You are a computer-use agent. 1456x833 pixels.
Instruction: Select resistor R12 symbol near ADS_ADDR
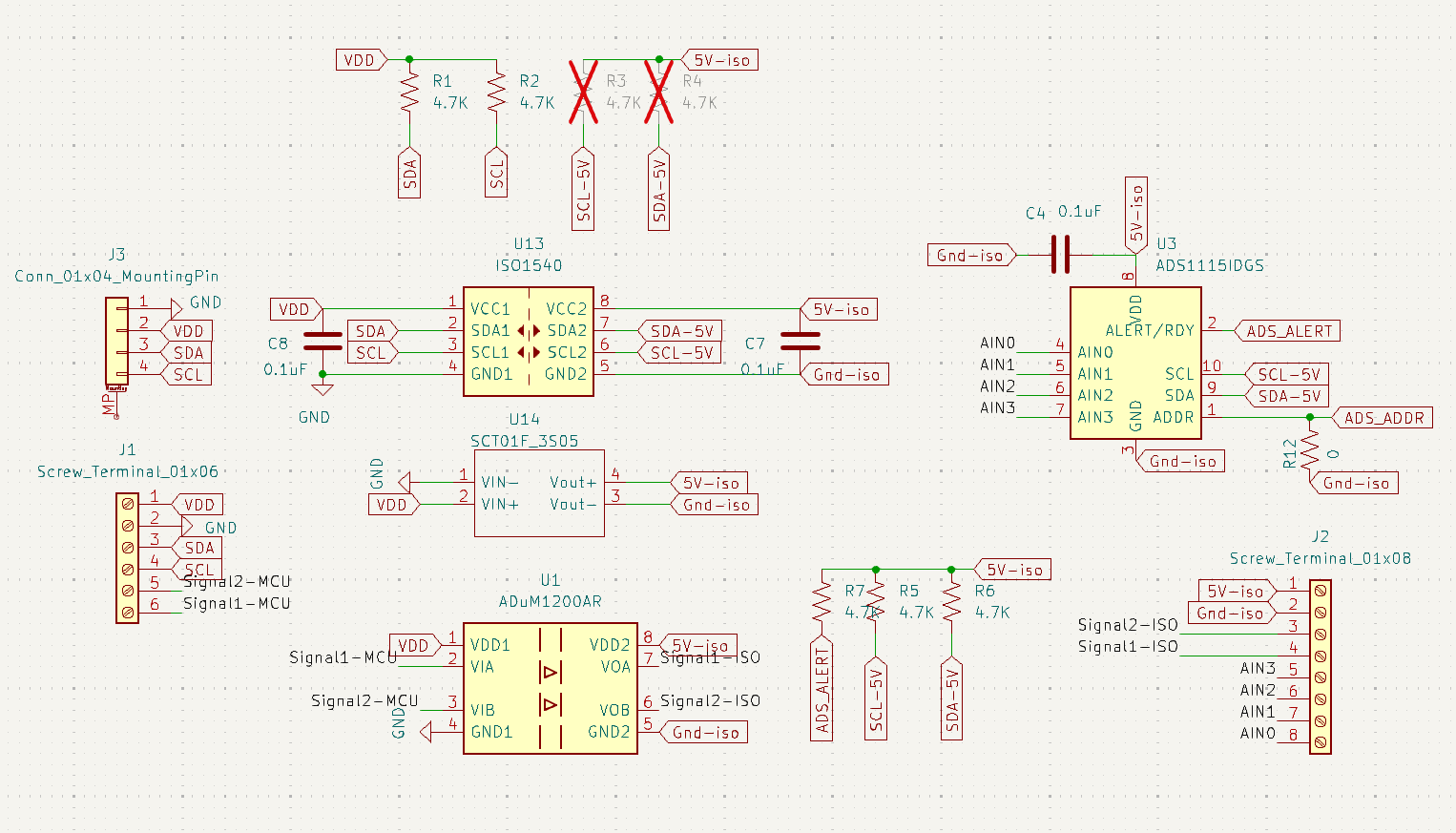point(1310,449)
